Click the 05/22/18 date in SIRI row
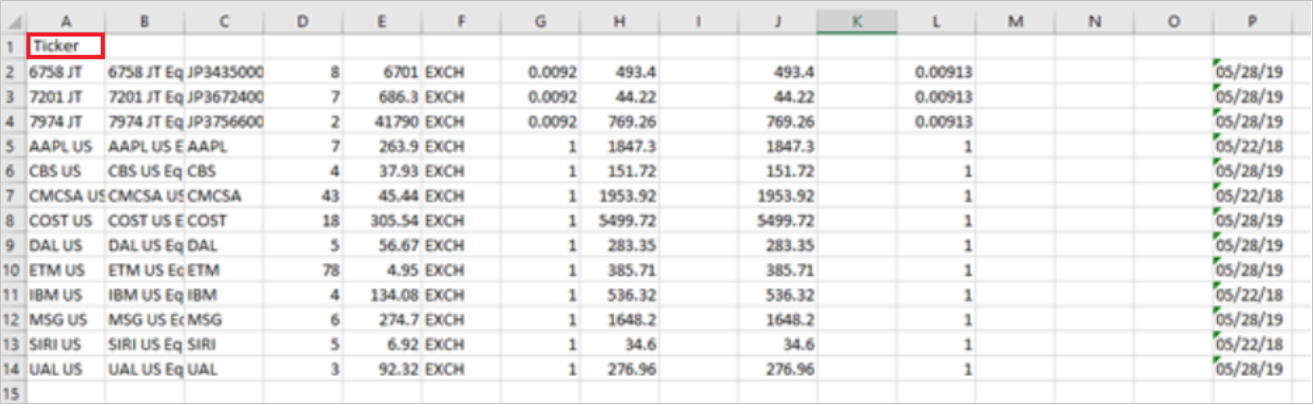Image resolution: width=1313 pixels, height=404 pixels. coord(1251,345)
